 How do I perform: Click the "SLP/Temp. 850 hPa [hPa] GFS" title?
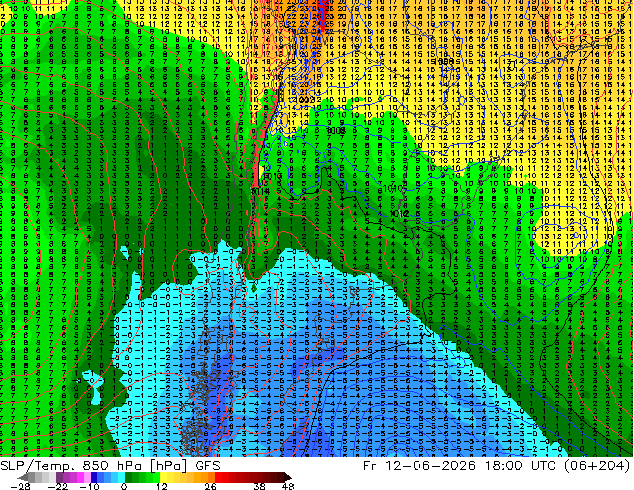coord(110,466)
